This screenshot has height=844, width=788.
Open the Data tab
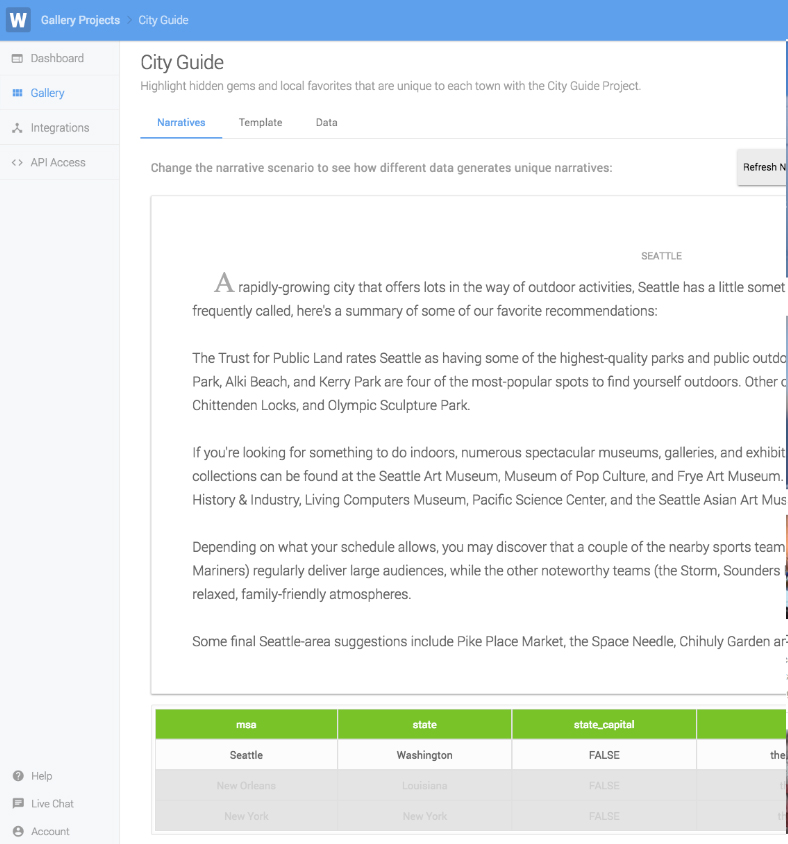pyautogui.click(x=326, y=123)
